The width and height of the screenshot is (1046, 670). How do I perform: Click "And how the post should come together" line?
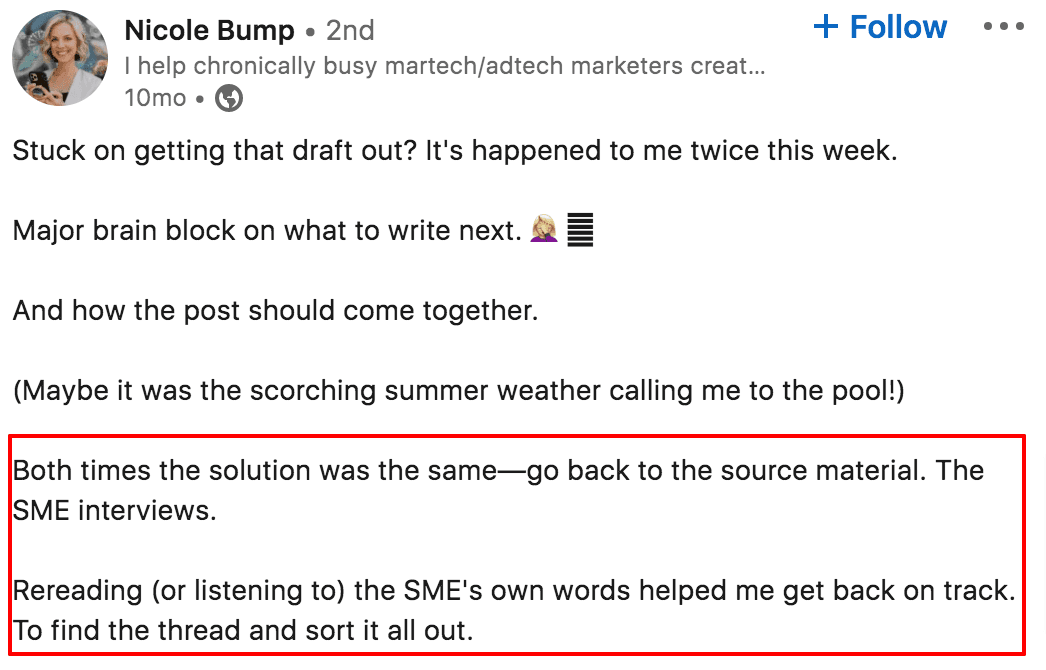tap(275, 310)
